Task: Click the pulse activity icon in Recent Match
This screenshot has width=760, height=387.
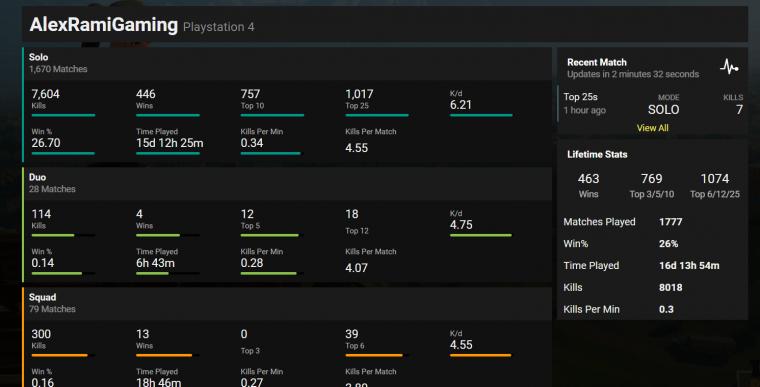Action: (729, 67)
